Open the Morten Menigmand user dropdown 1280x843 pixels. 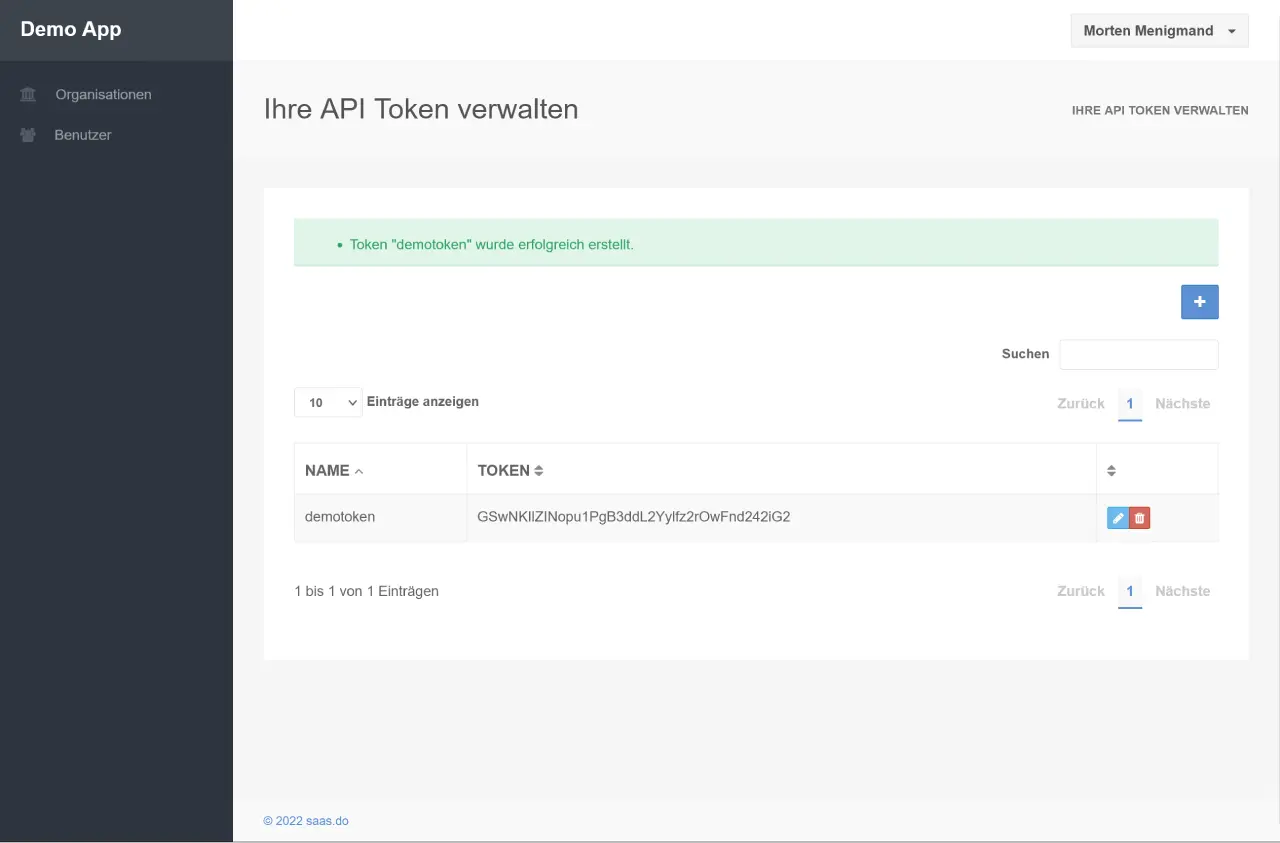(1159, 31)
